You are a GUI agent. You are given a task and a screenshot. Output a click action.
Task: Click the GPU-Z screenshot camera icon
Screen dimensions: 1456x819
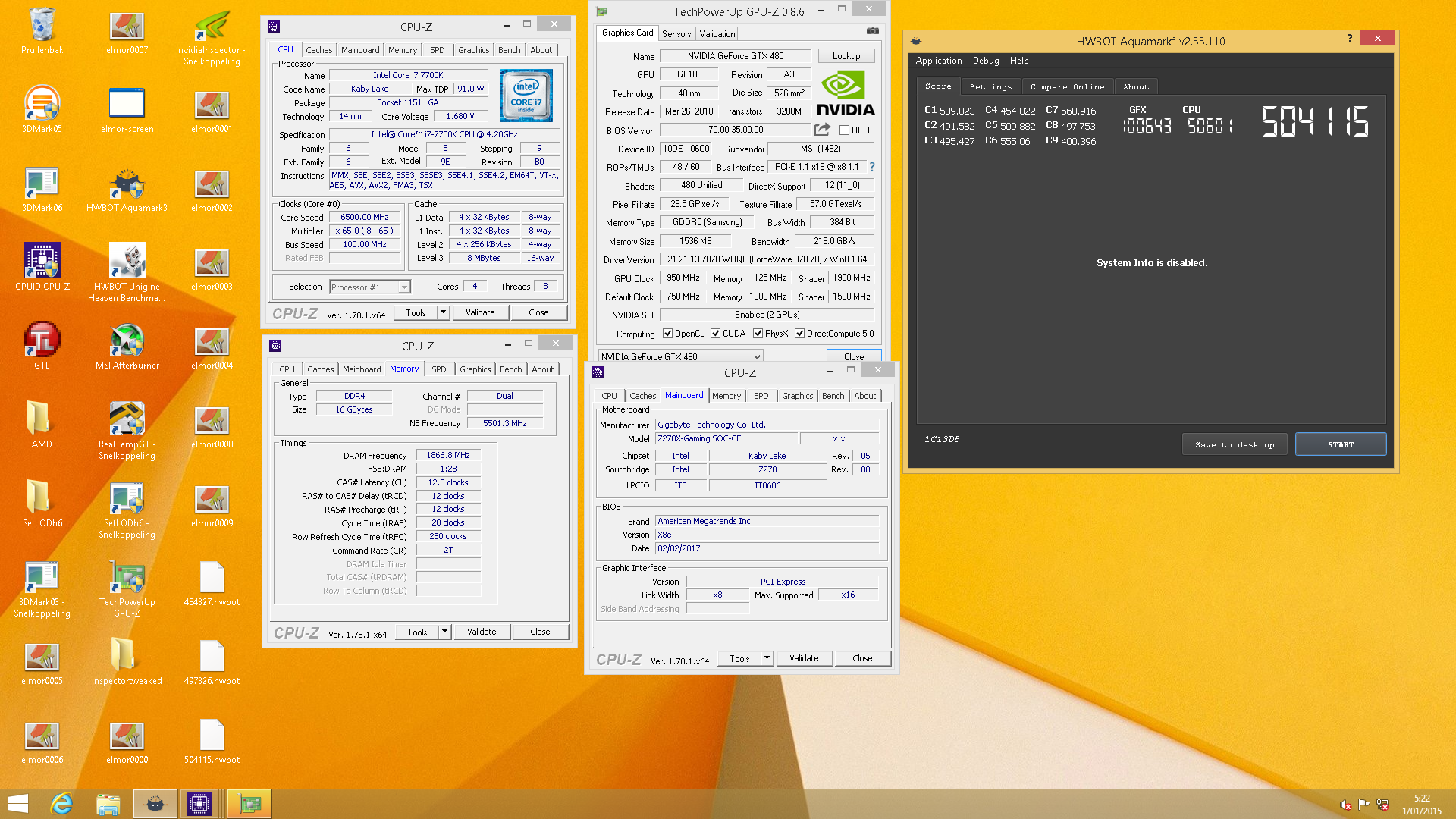click(873, 31)
